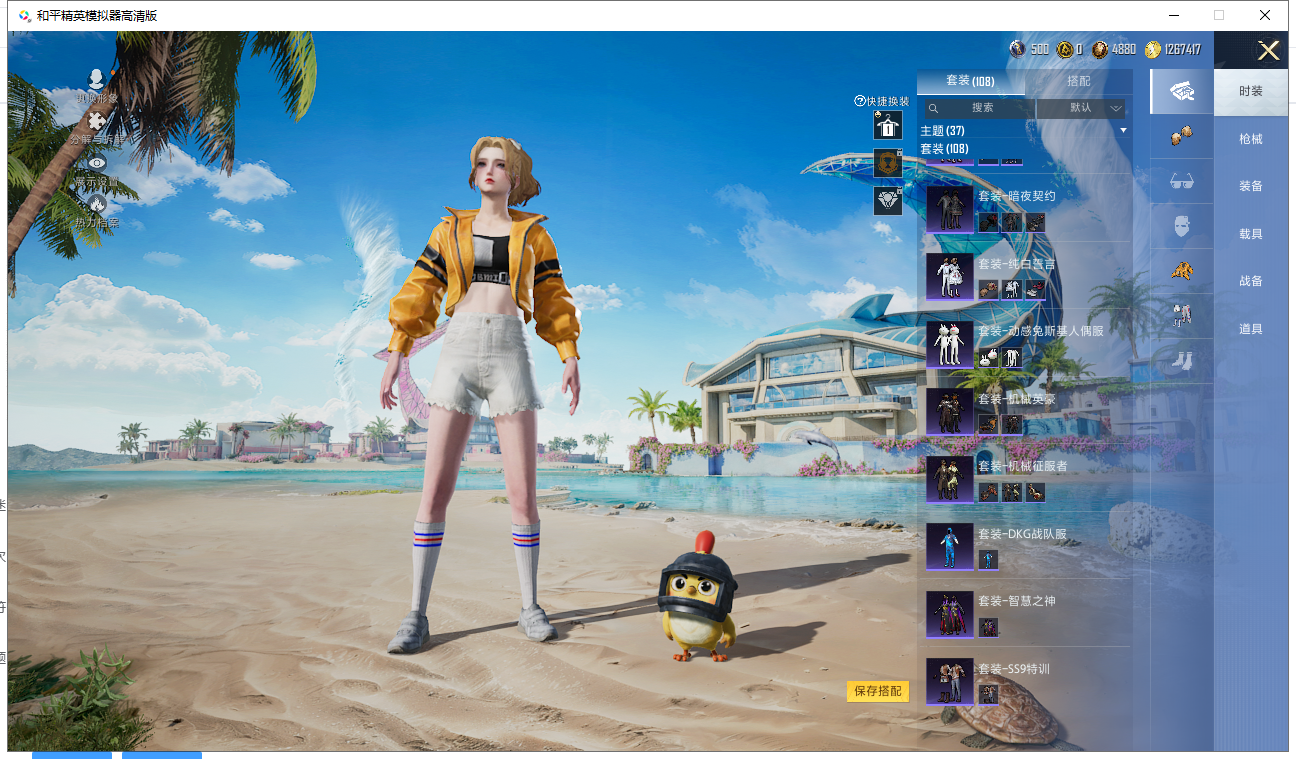This screenshot has height=759, width=1296.
Task: Click the gold coin icon showing 1267417
Action: click(1153, 49)
